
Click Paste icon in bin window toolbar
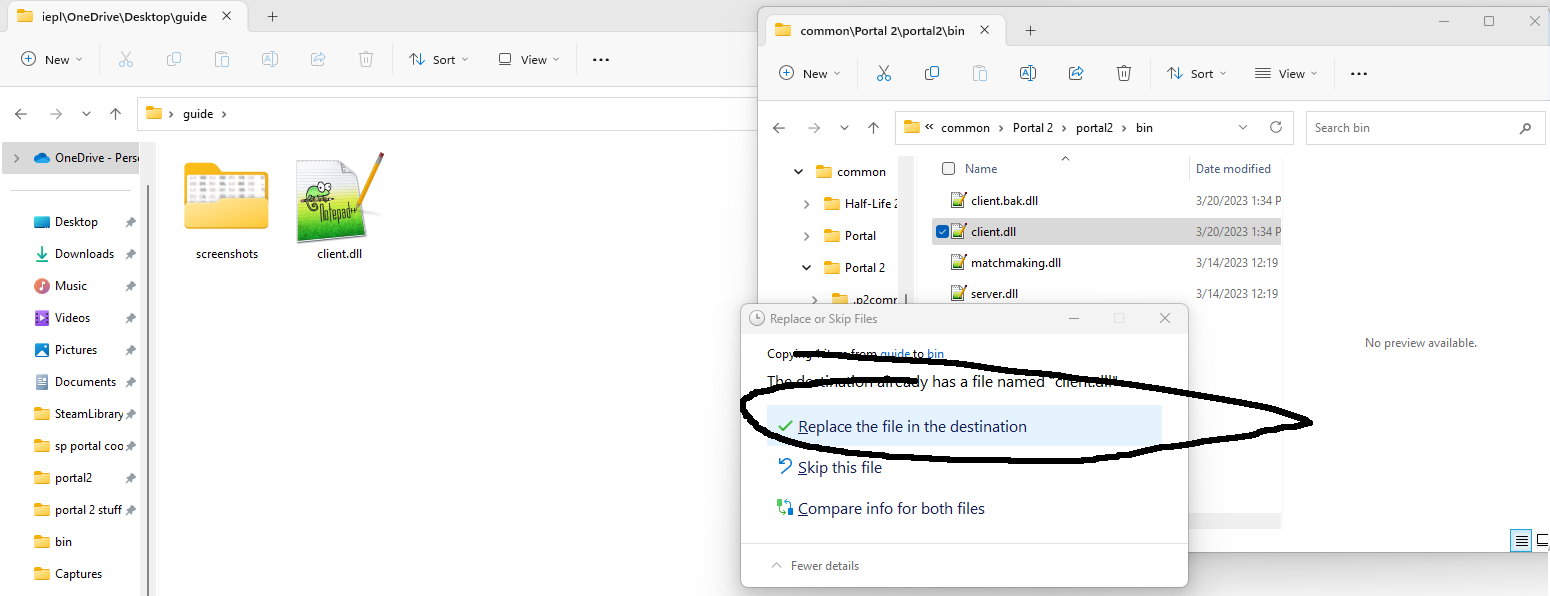[x=980, y=73]
